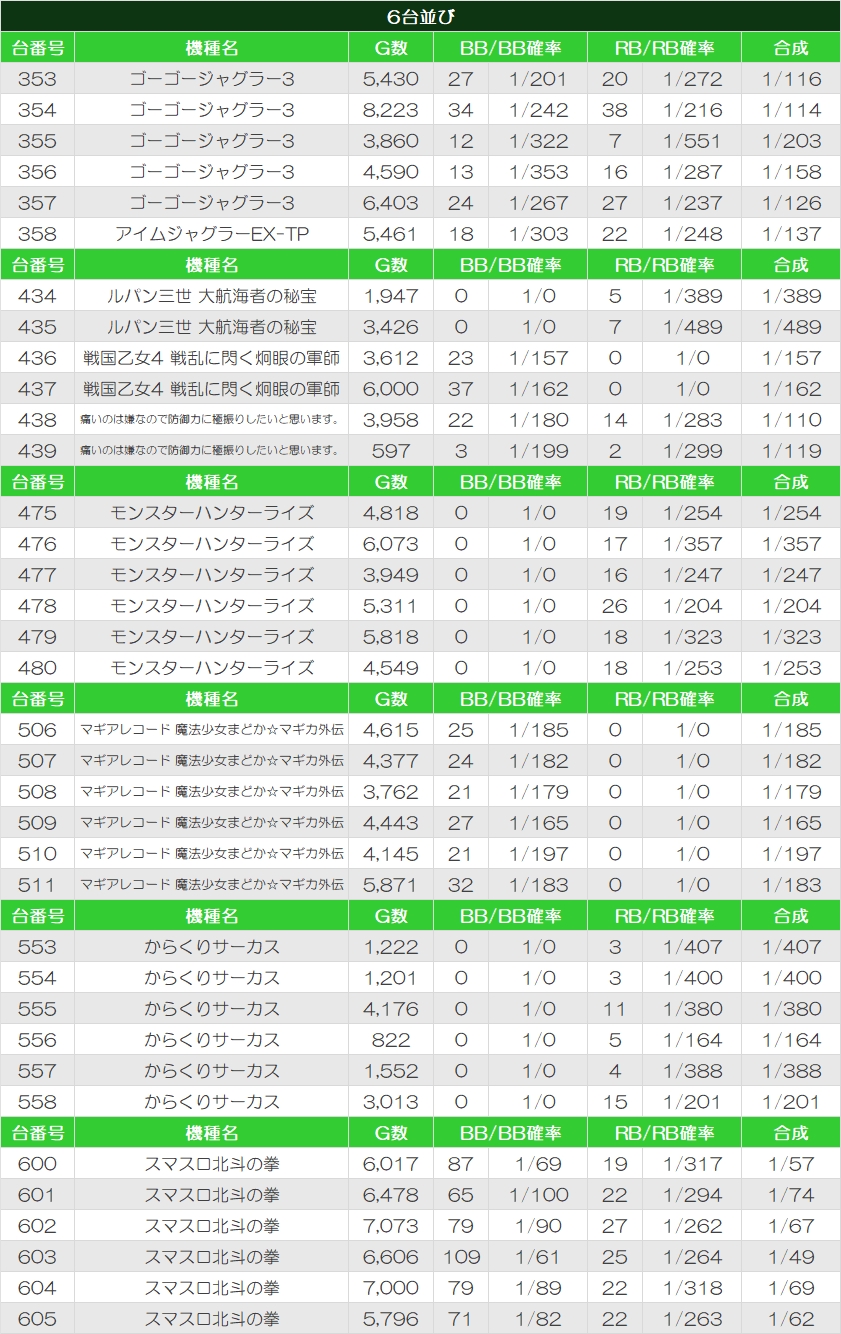Screen dimensions: 841x1334
Task: Click RB count 26 in row 478
Action: (615, 606)
